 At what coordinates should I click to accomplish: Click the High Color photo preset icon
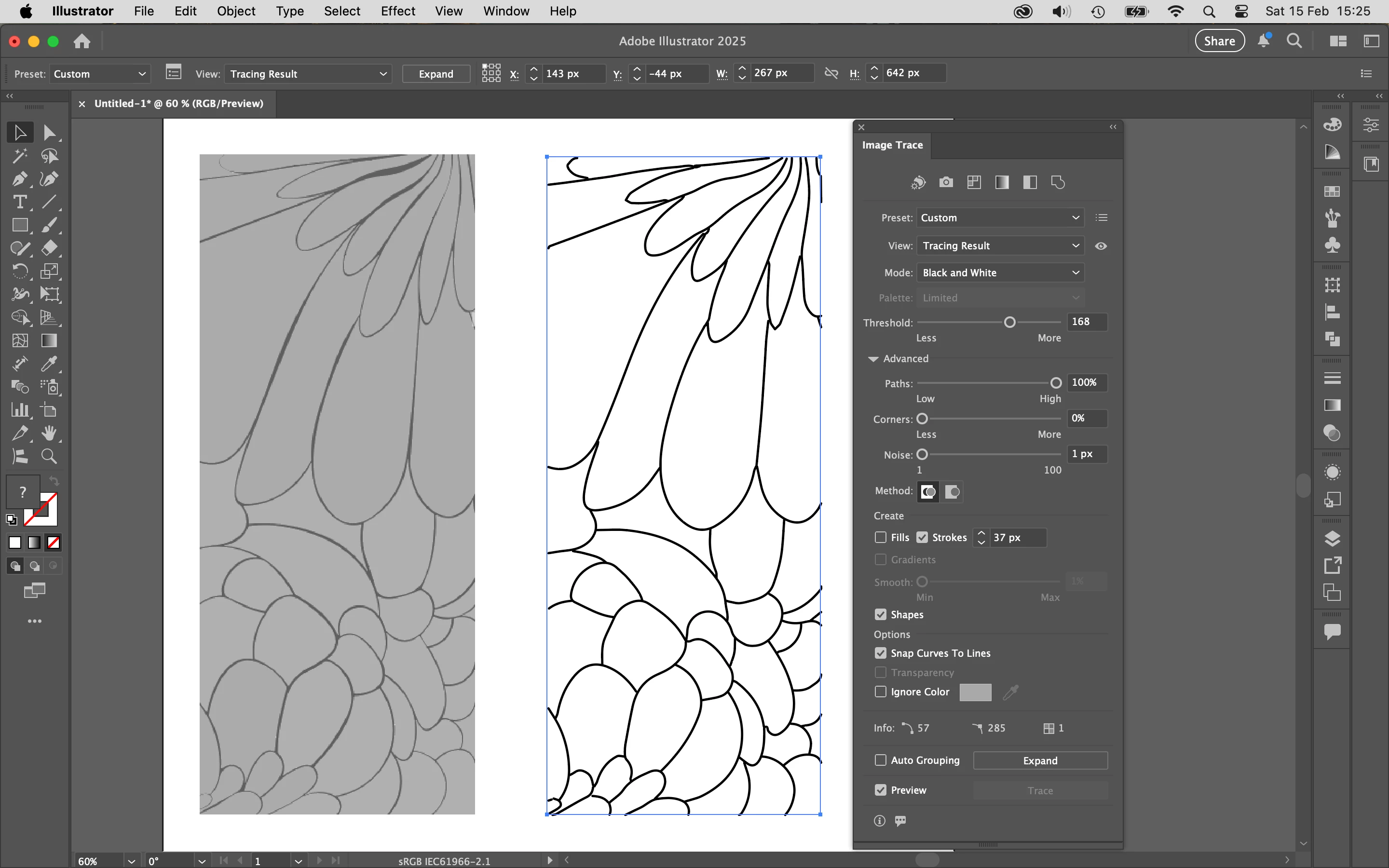point(946,183)
